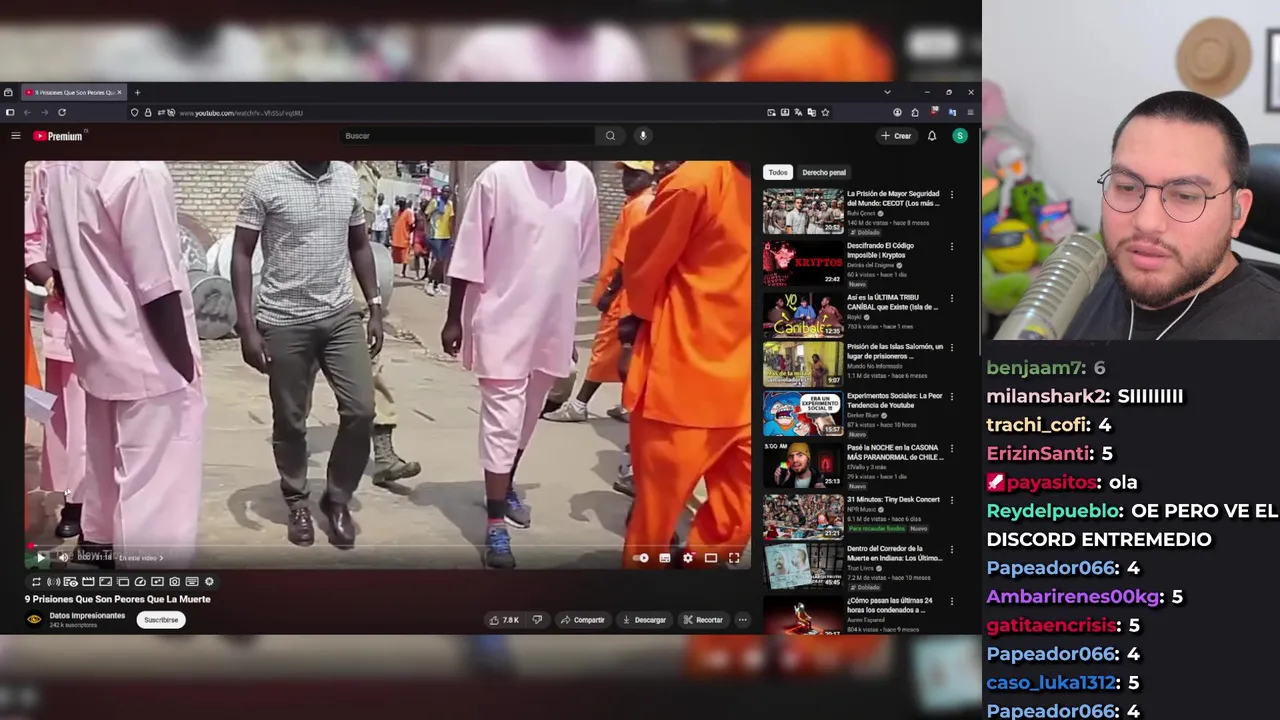Open the Experimentos Sociales video thumbnail

(803, 414)
